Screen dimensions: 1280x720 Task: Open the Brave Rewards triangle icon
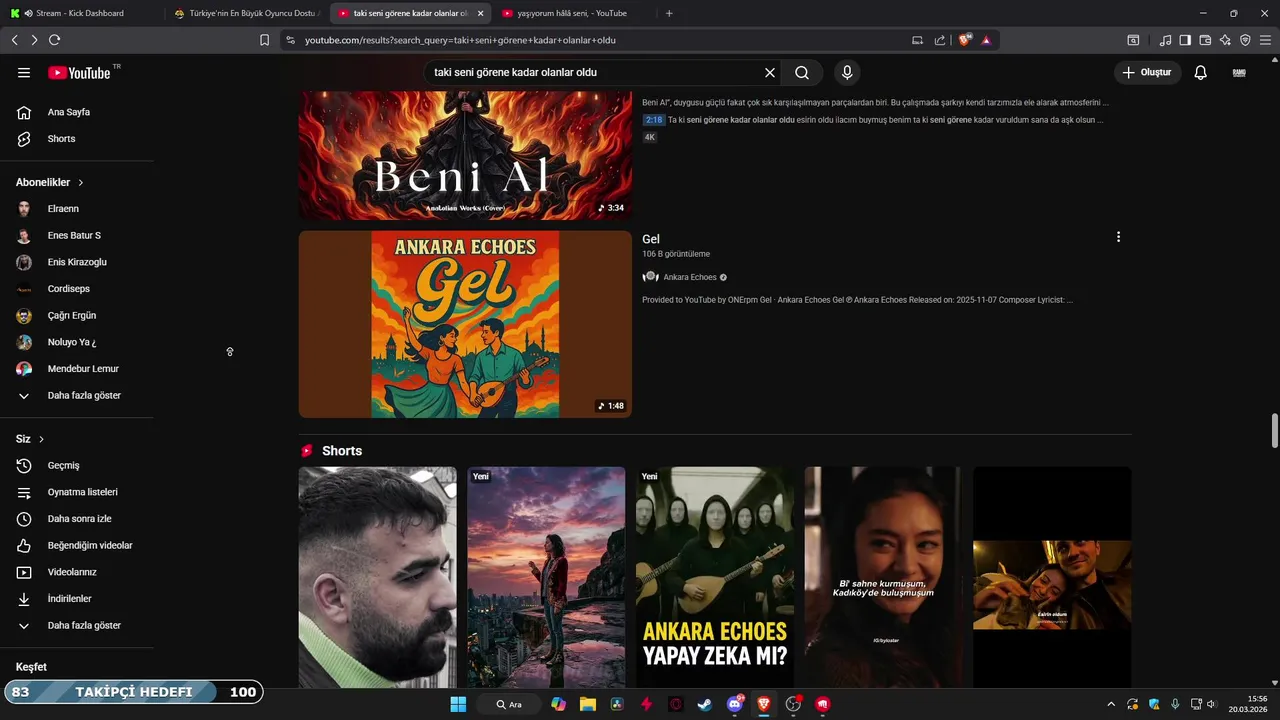click(986, 40)
